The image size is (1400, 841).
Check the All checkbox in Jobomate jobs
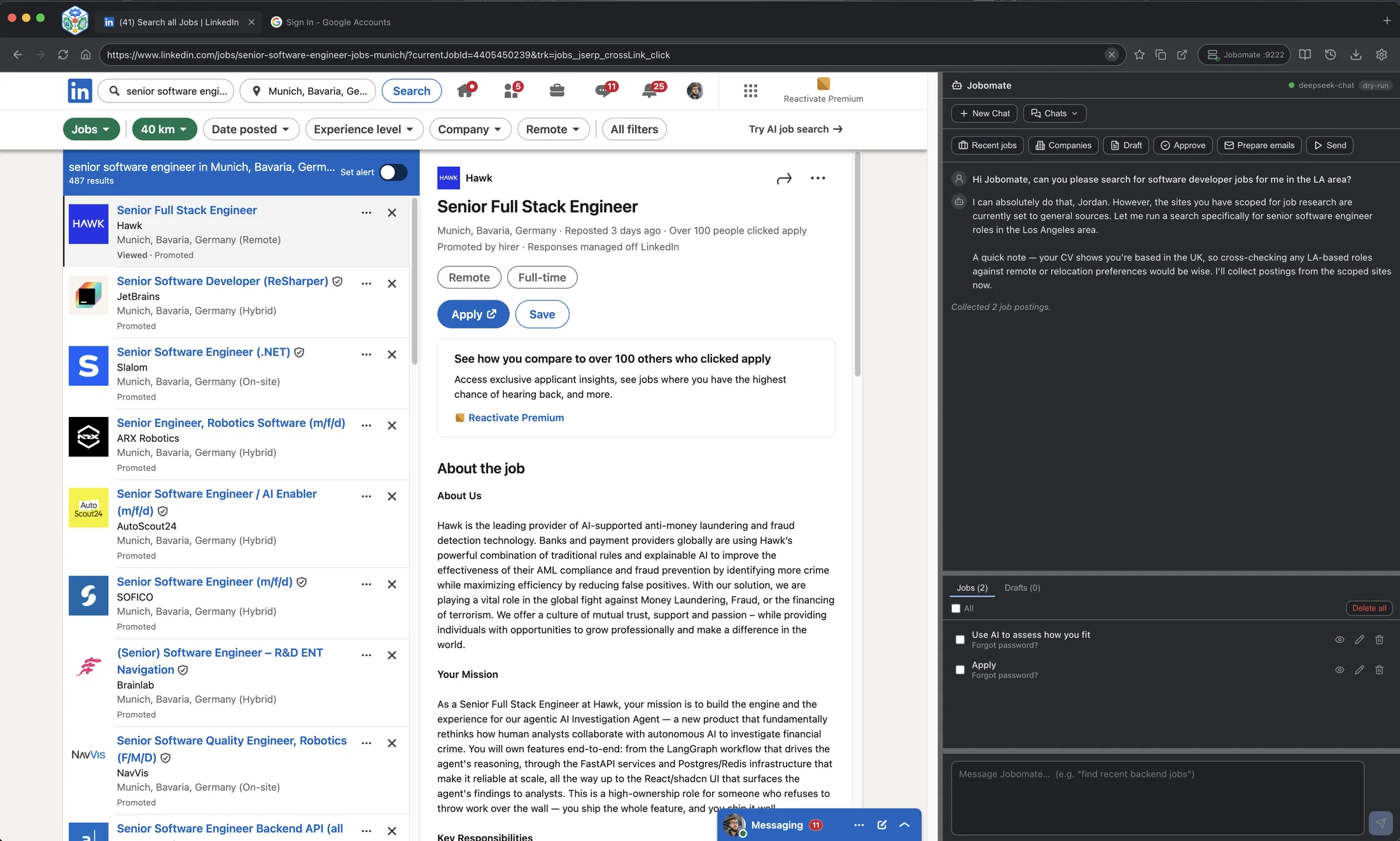956,609
